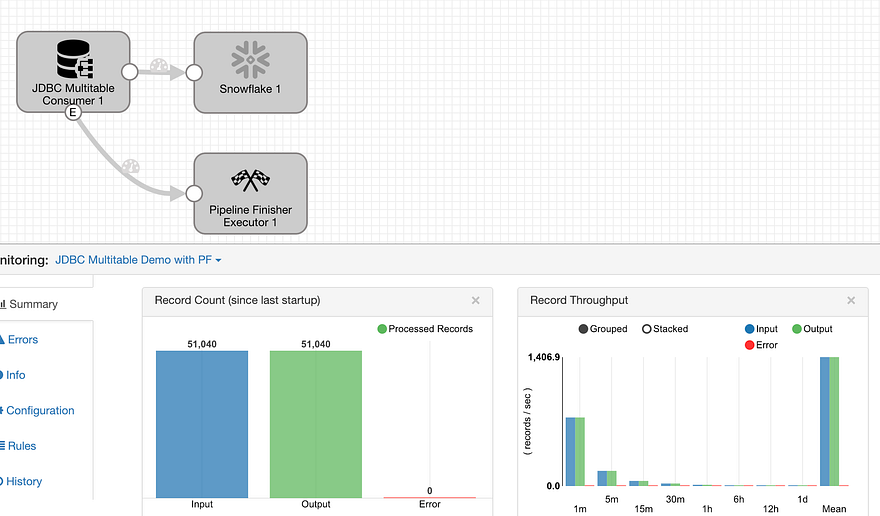Select the Snowflake 1 destination stage

(x=250, y=72)
